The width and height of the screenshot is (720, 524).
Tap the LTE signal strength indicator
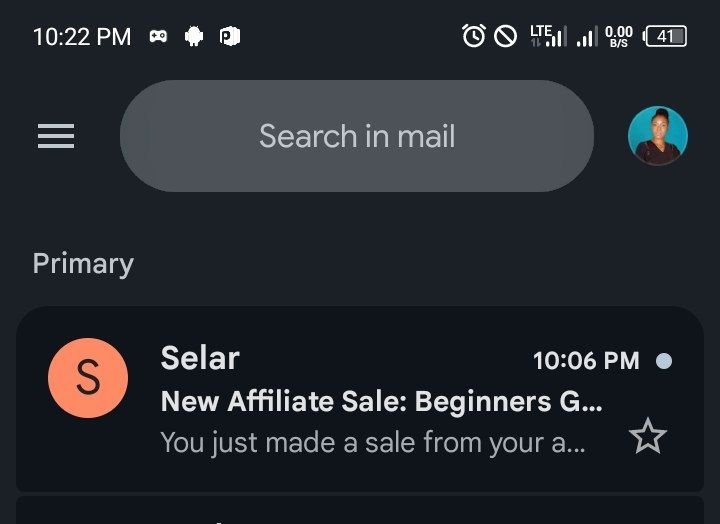point(548,36)
